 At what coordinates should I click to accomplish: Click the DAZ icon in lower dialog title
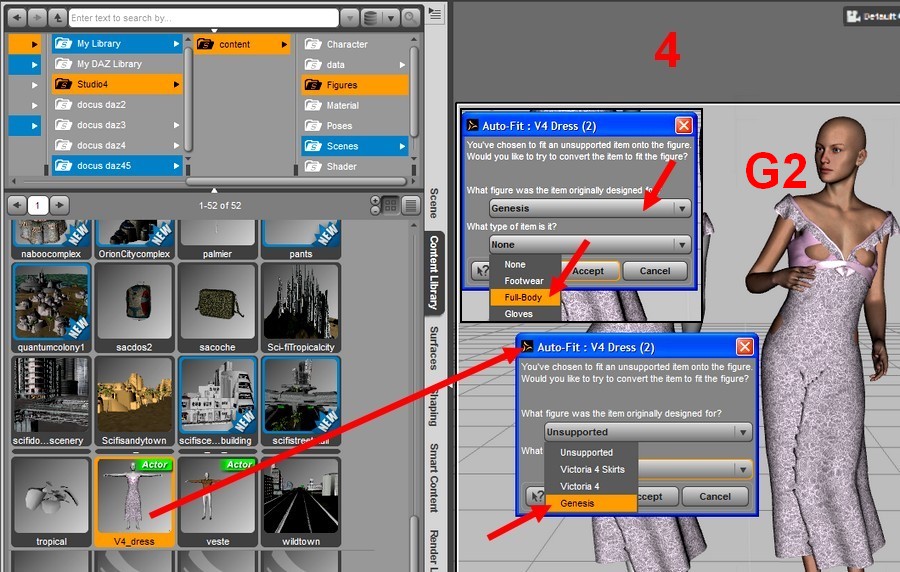coord(526,347)
